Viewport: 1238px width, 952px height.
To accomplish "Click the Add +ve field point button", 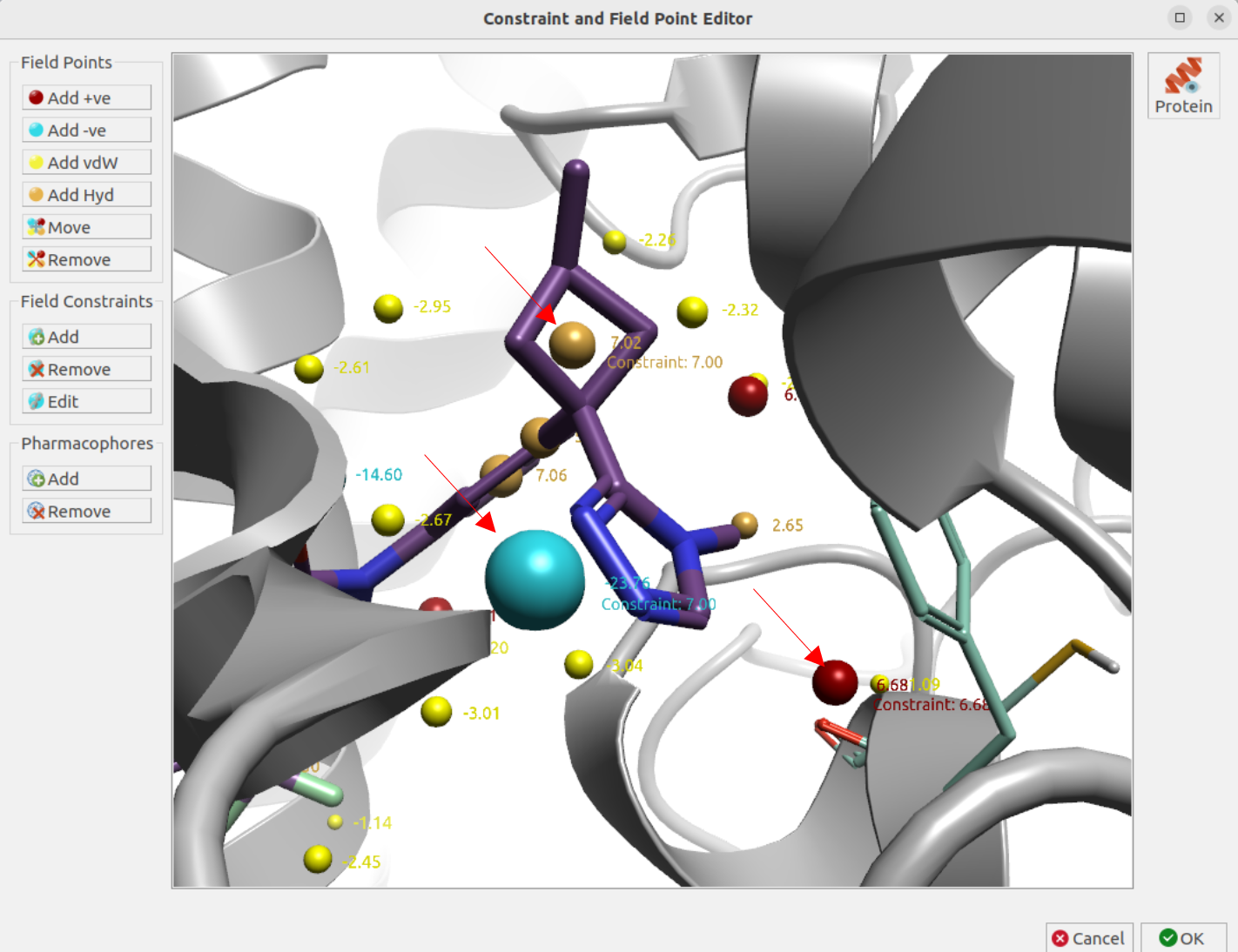I will (86, 97).
